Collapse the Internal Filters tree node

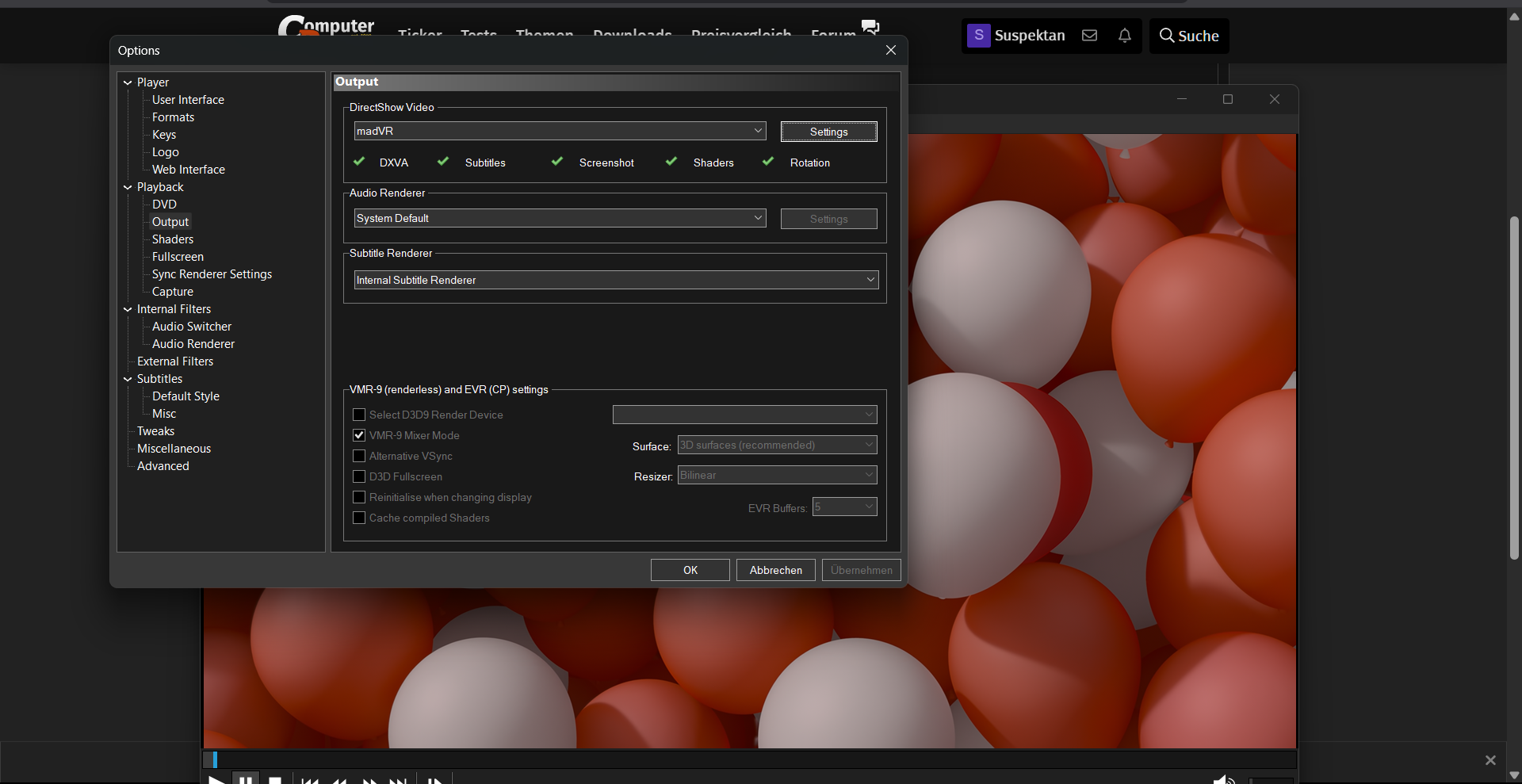pos(128,309)
